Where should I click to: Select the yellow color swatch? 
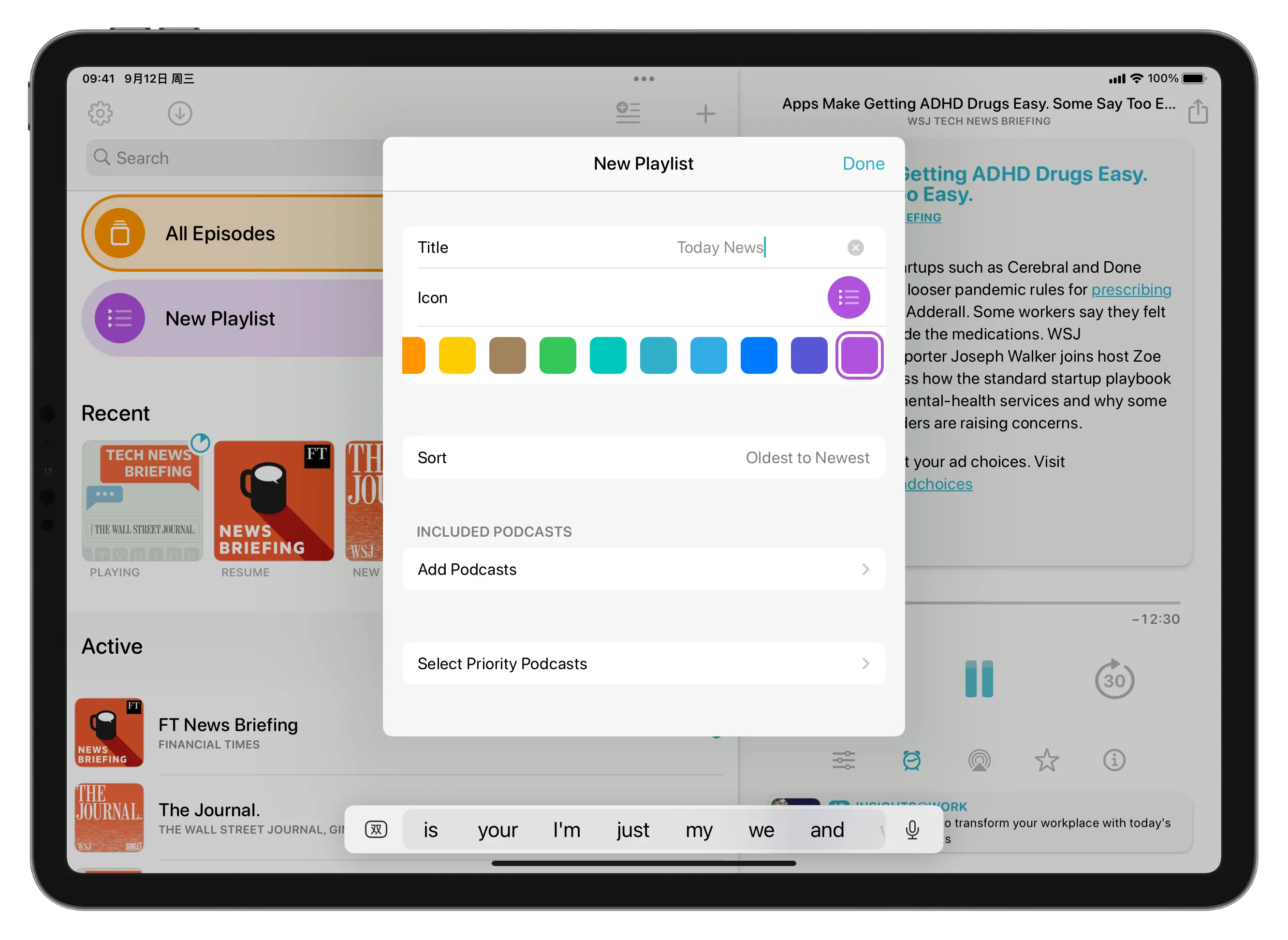click(x=457, y=355)
